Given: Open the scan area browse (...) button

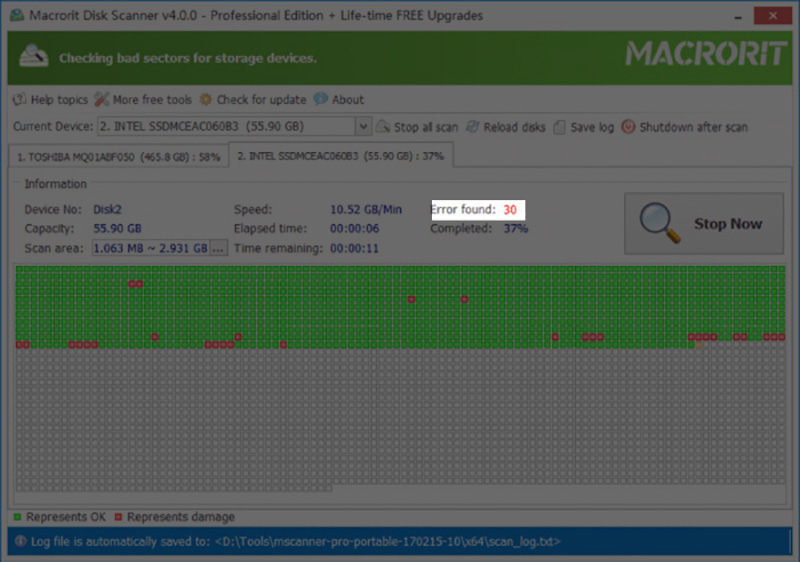Looking at the screenshot, I should pos(218,248).
